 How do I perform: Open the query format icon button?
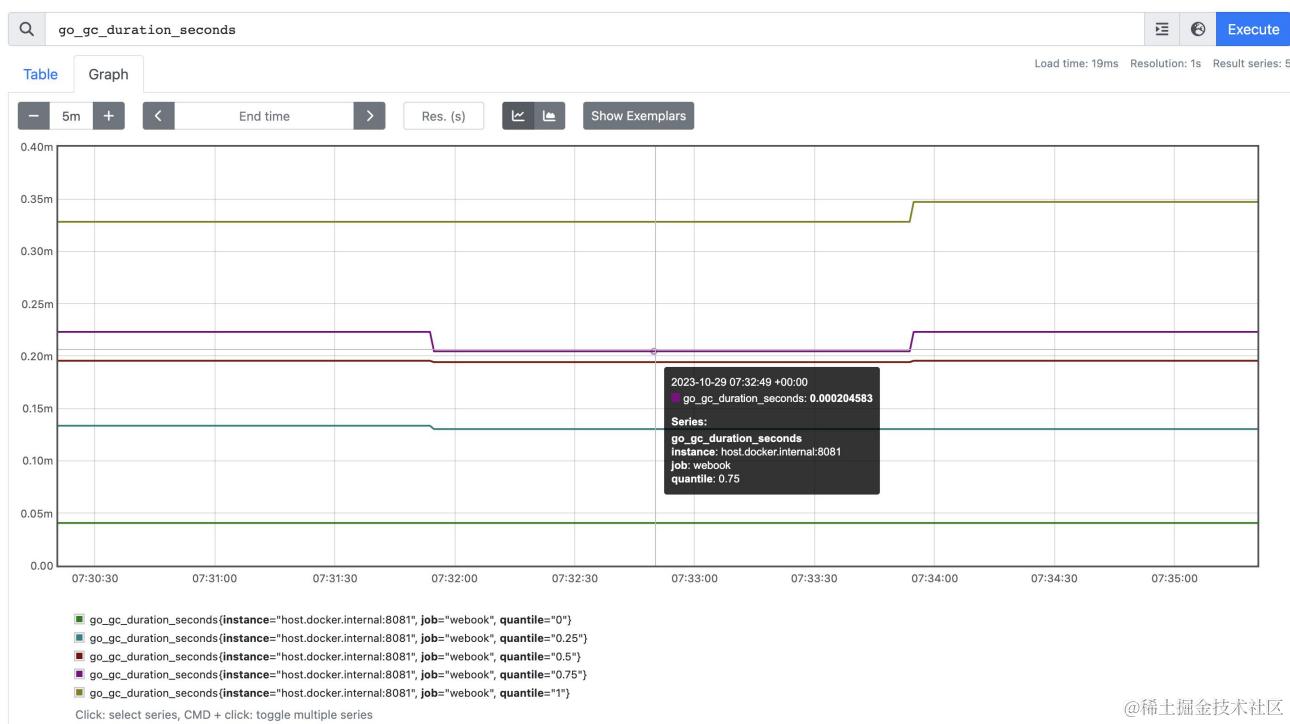click(x=1162, y=29)
